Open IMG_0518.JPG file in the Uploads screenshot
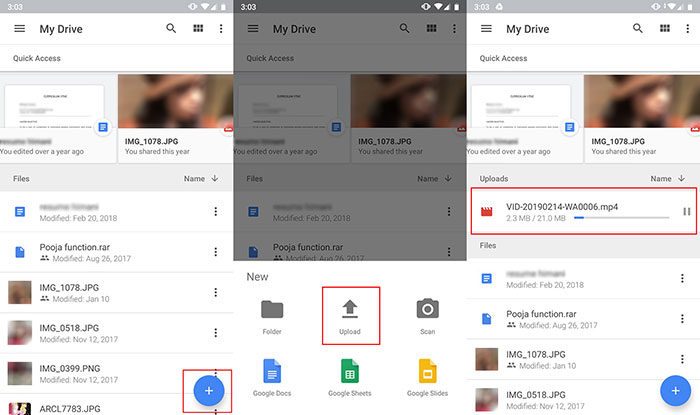The image size is (700, 415). click(583, 399)
